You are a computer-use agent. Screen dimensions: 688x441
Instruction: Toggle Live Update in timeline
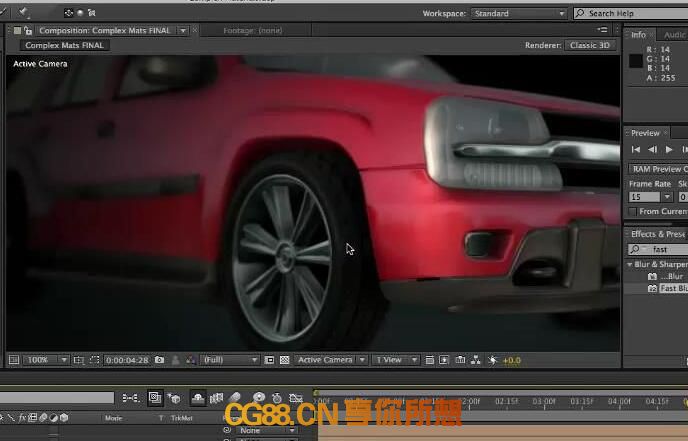[155, 398]
